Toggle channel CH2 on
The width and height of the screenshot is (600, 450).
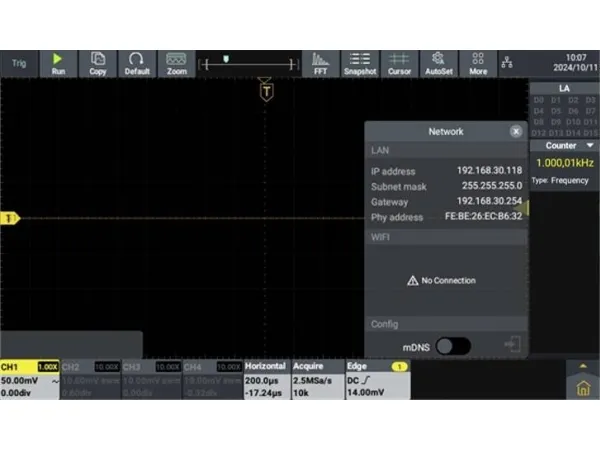(91, 380)
